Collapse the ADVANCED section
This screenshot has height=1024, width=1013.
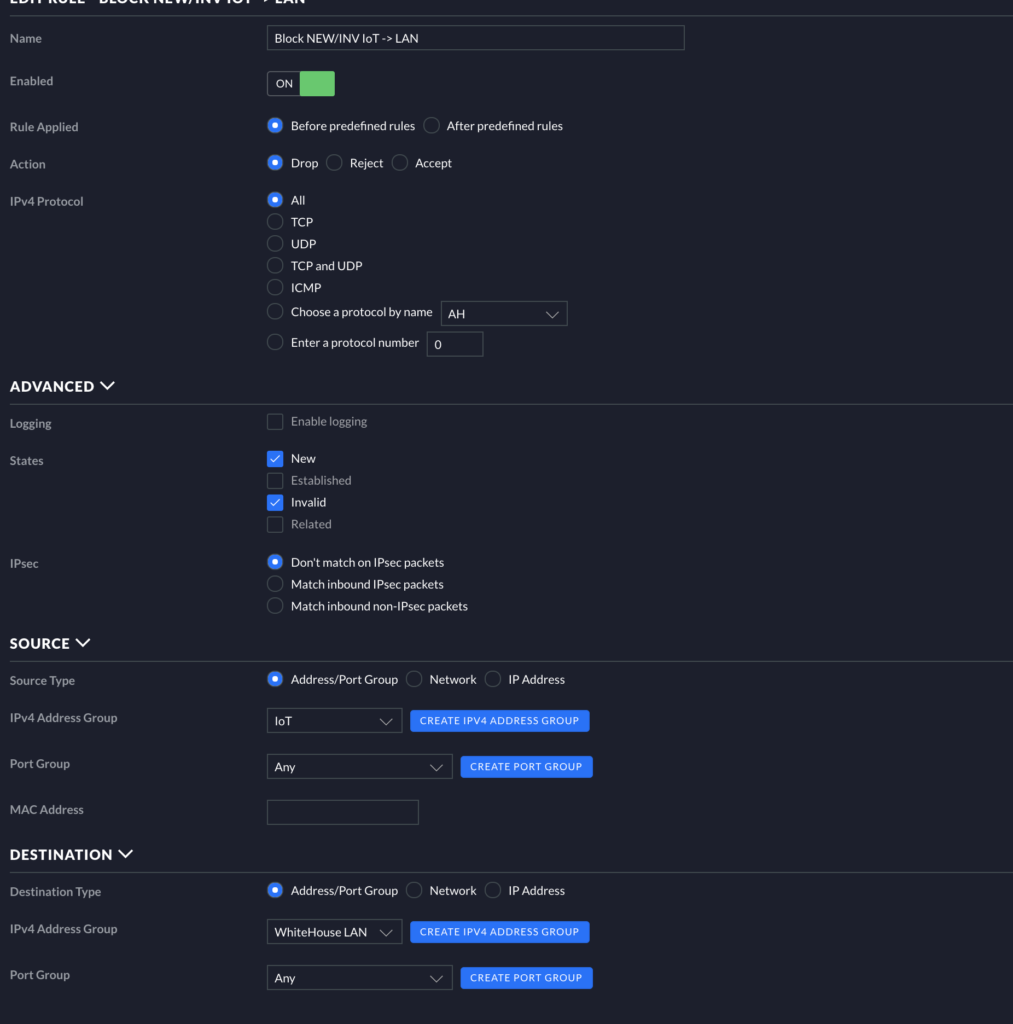coord(108,386)
